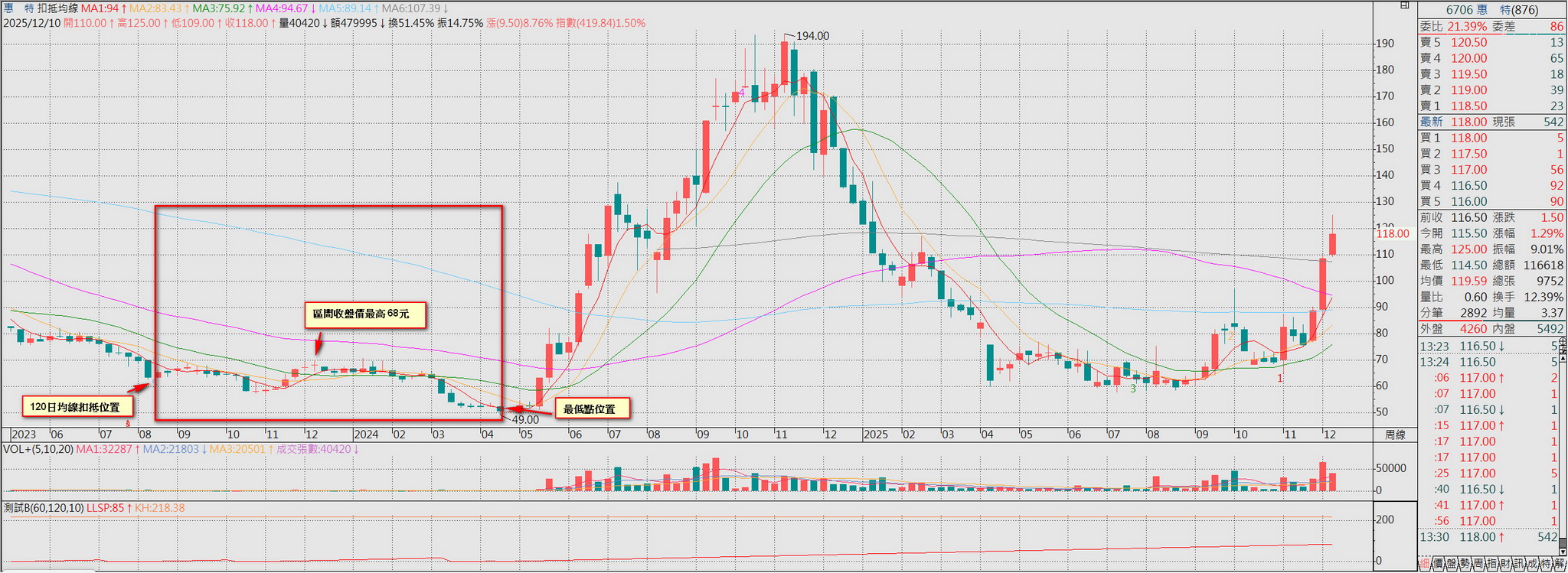The width and height of the screenshot is (1568, 573).
Task: Switch to the 價 tab
Action: point(1438,565)
